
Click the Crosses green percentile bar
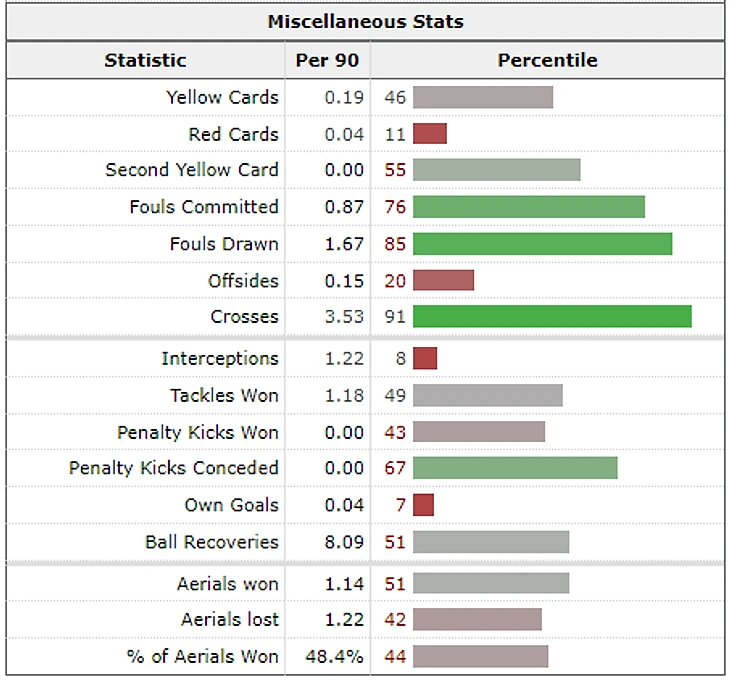click(552, 317)
